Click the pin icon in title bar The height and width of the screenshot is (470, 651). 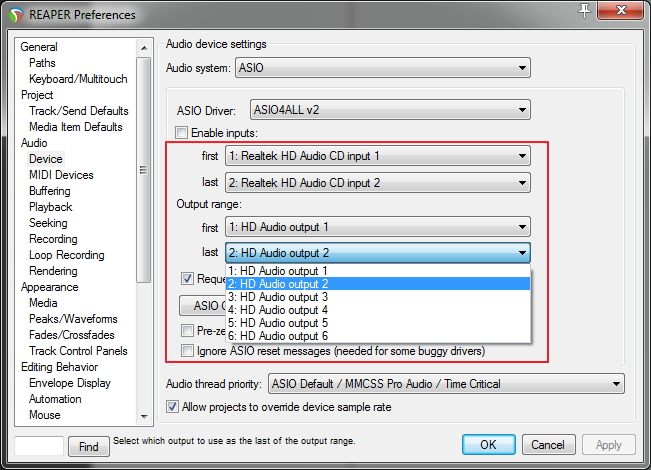point(583,10)
